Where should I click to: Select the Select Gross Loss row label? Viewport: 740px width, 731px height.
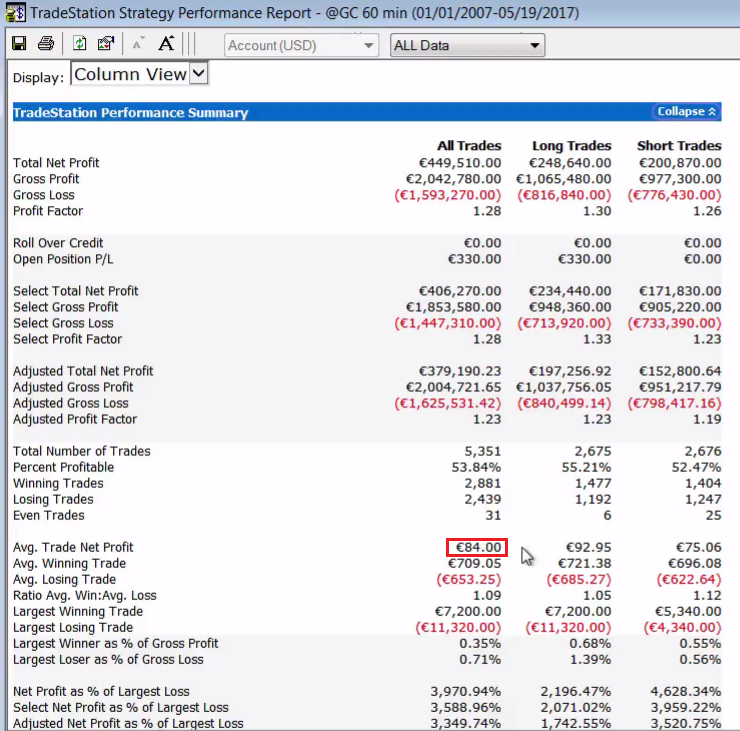(x=63, y=323)
